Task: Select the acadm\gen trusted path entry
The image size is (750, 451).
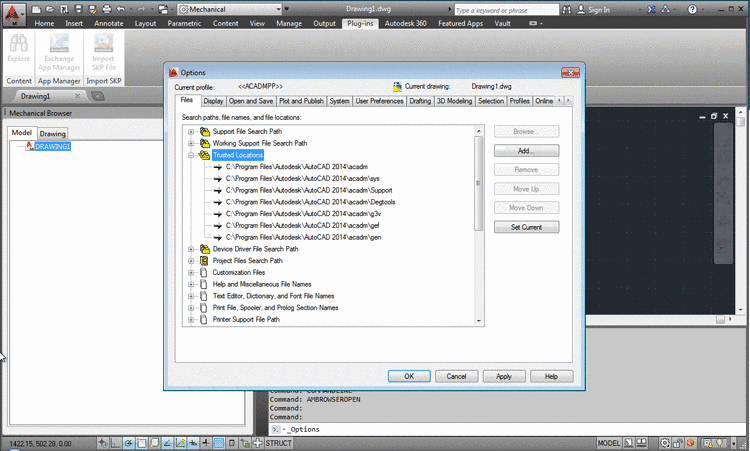Action: (303, 237)
